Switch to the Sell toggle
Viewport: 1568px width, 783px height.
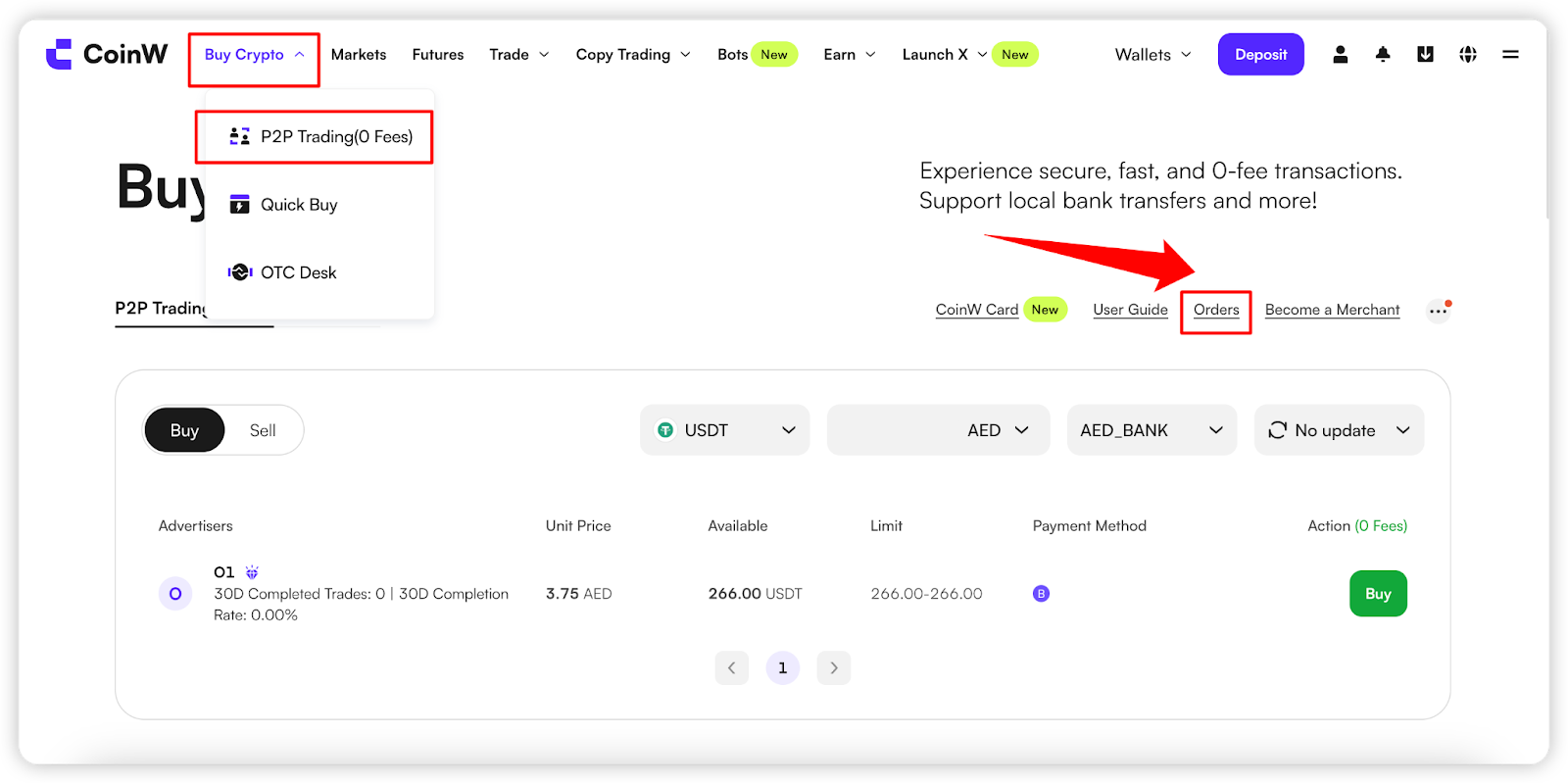pos(263,430)
